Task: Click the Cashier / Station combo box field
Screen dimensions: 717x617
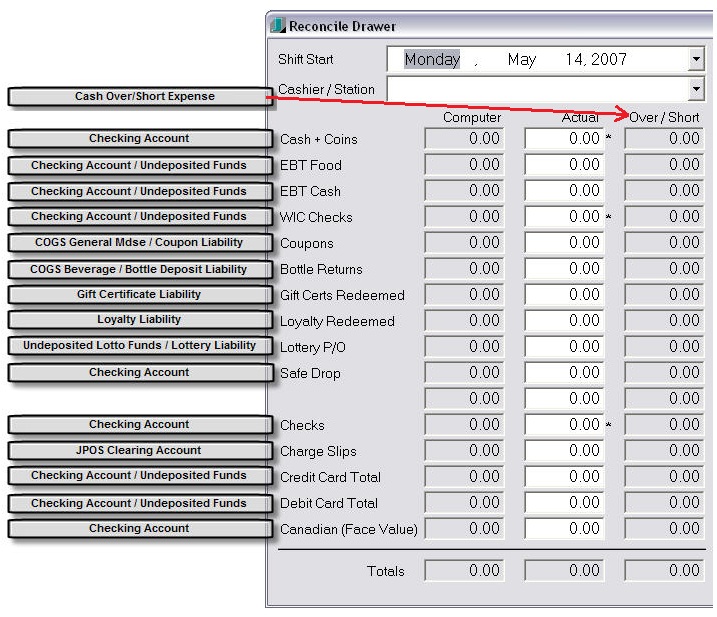Action: pyautogui.click(x=546, y=89)
